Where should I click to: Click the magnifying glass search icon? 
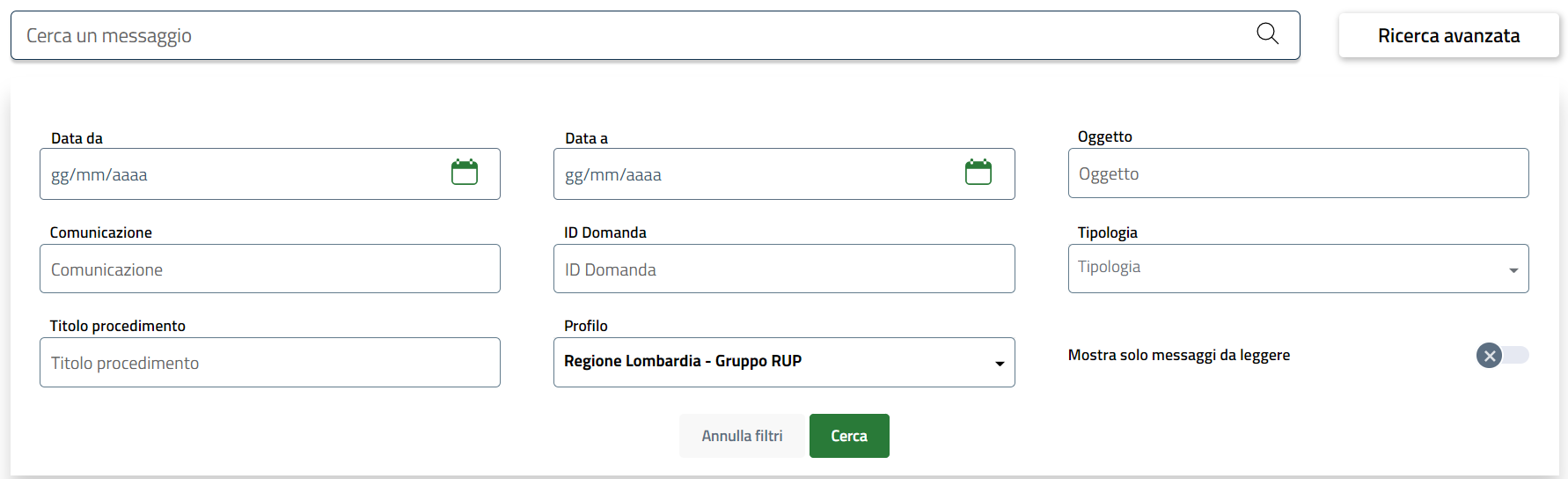tap(1267, 33)
